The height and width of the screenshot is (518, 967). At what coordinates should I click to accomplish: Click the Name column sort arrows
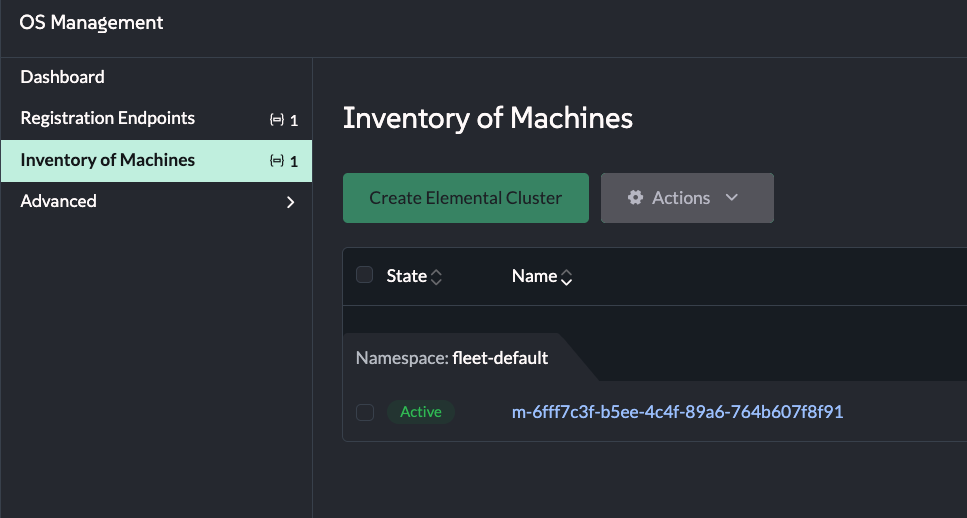point(566,278)
